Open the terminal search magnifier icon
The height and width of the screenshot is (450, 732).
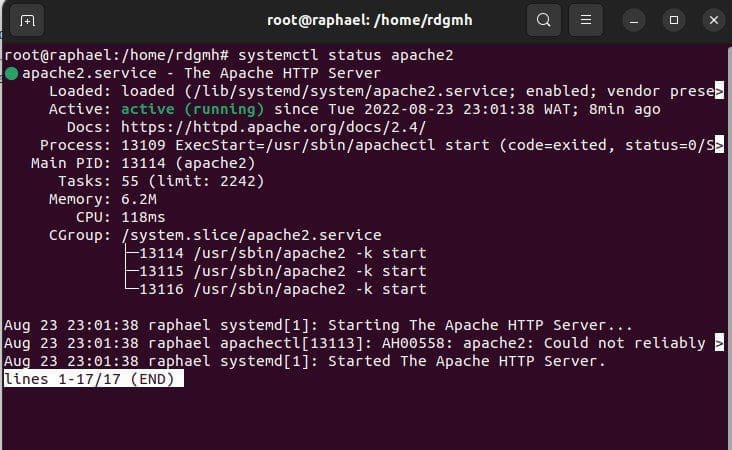(543, 20)
